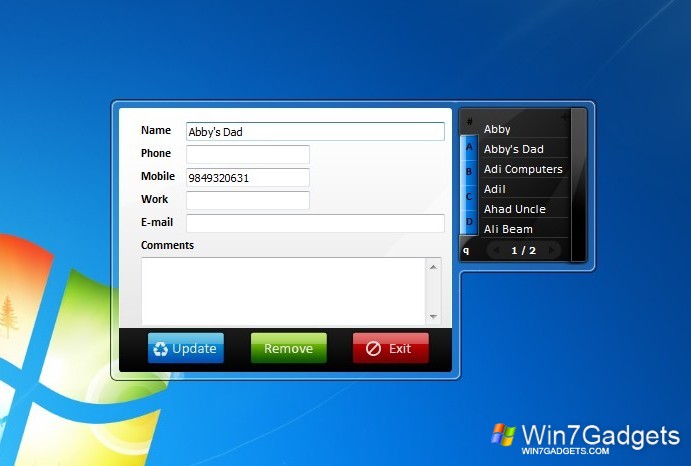Focus the Mobile number field
Viewport: 691px width, 466px height.
(248, 177)
